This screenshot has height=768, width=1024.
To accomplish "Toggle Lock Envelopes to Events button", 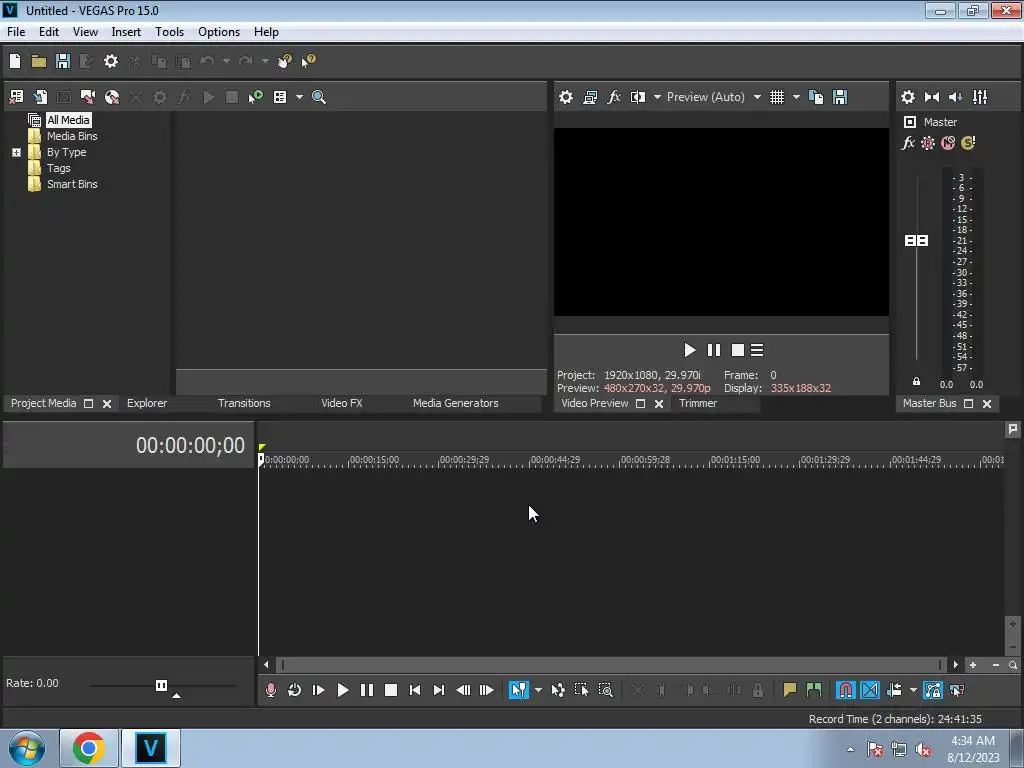I will [x=933, y=690].
